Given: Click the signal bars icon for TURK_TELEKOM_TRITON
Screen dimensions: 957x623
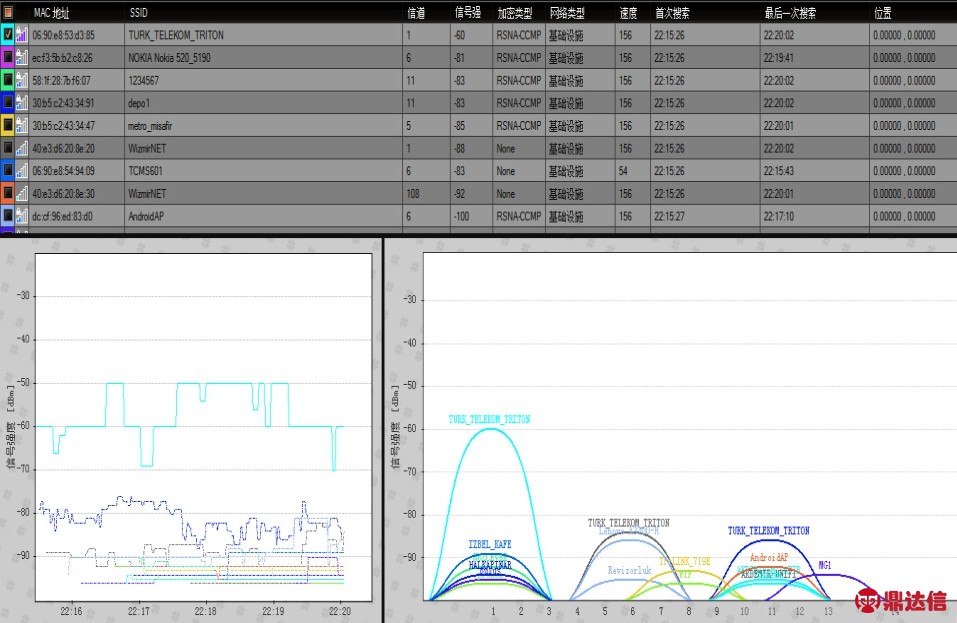Looking at the screenshot, I should pos(22,35).
